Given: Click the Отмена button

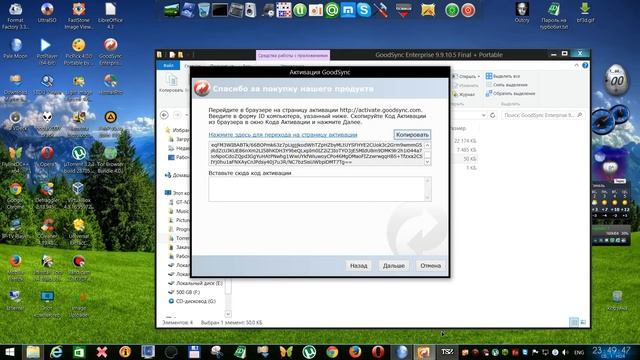Looking at the screenshot, I should [431, 266].
